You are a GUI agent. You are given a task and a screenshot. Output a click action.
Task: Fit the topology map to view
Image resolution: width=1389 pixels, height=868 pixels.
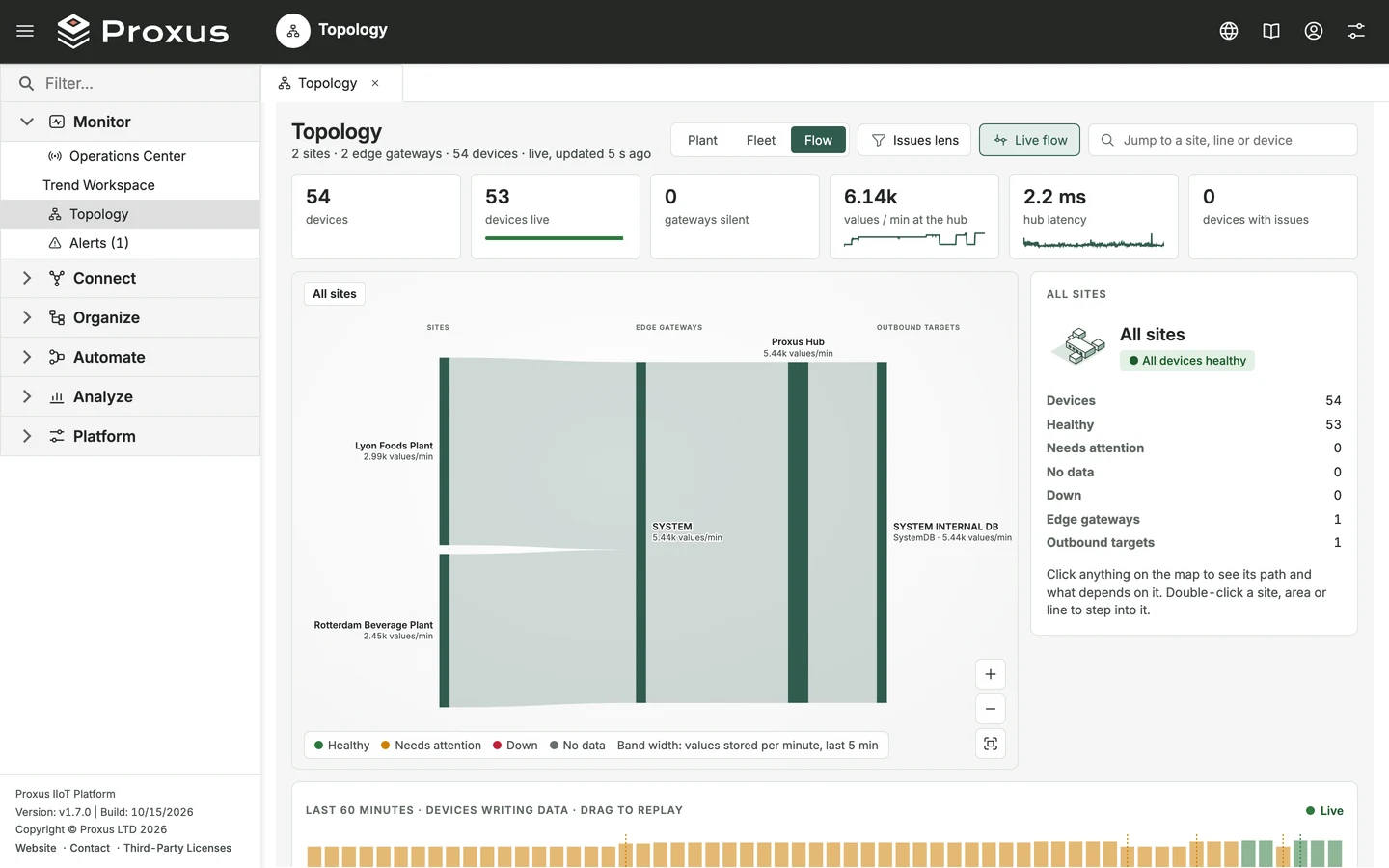pos(991,744)
